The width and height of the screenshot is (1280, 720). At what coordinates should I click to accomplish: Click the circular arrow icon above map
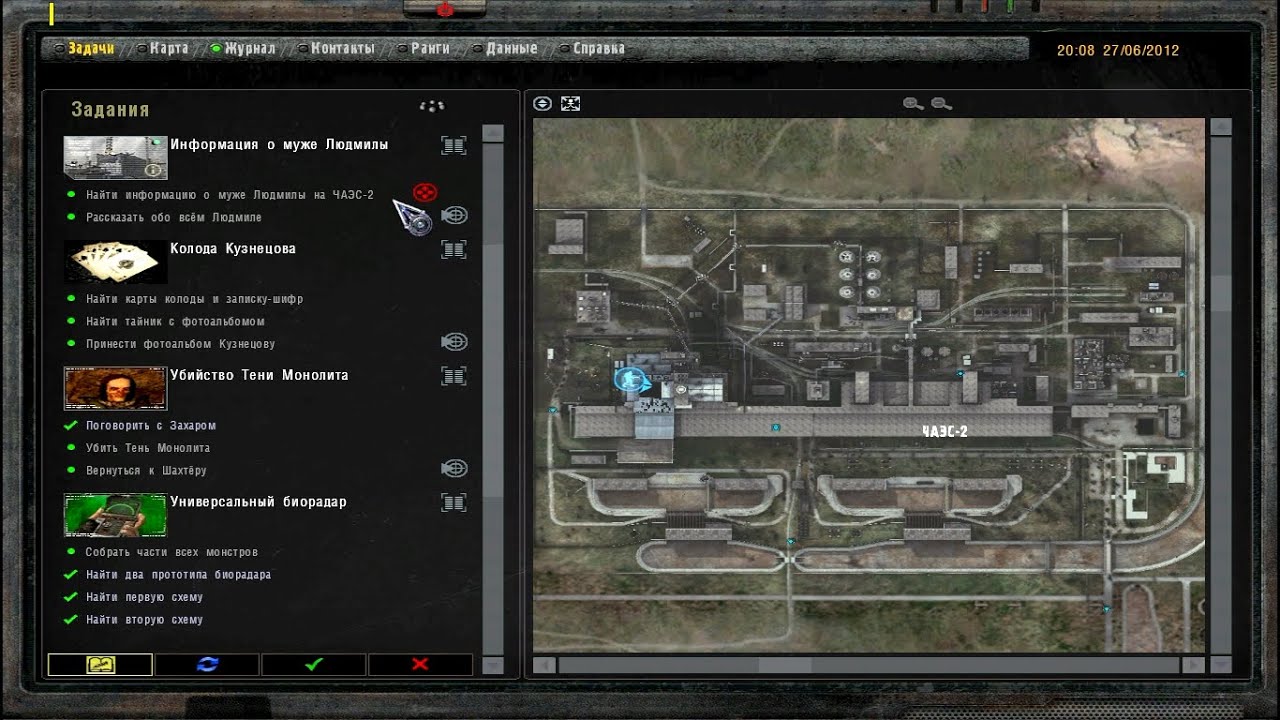coord(542,103)
